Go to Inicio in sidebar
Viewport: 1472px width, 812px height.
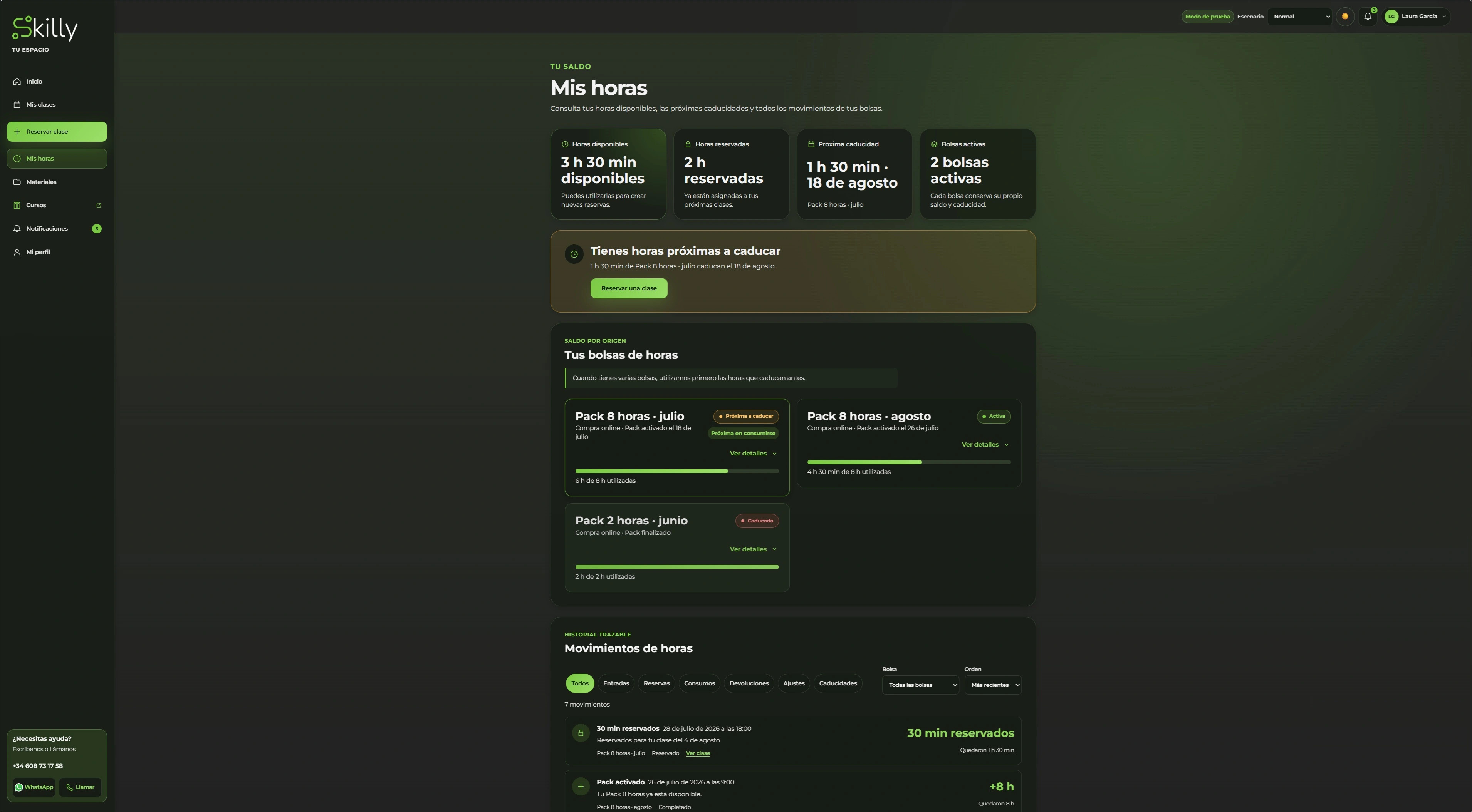[x=57, y=82]
